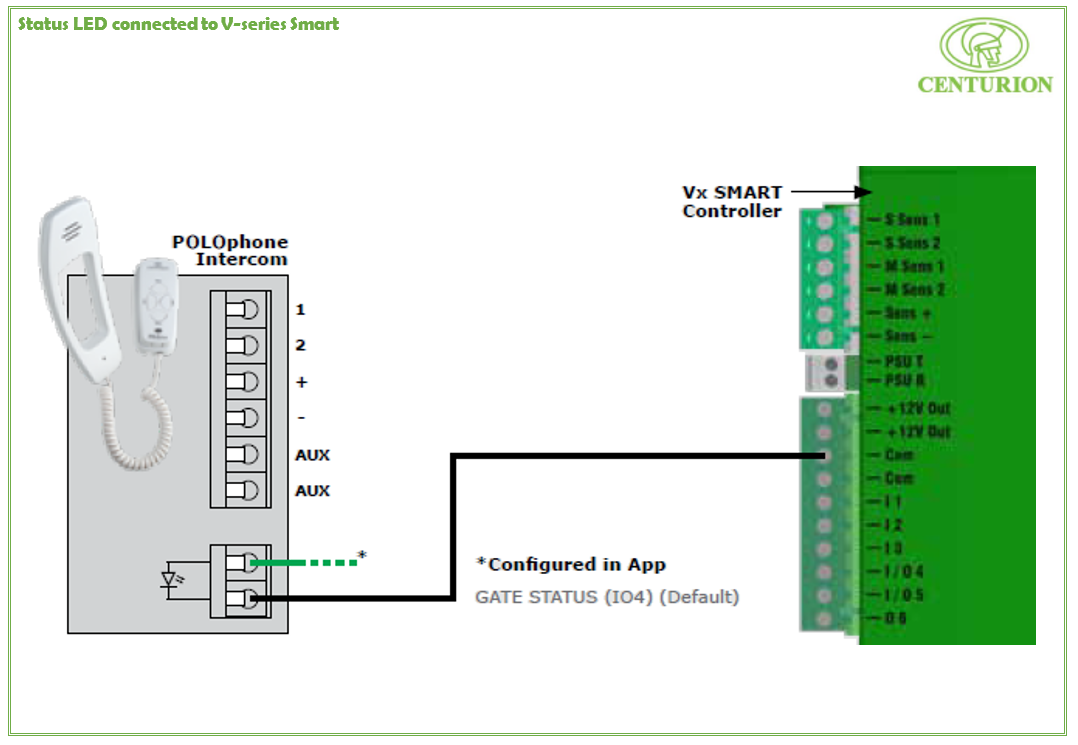
Task: Select the white intercom handset image
Action: point(78,290)
